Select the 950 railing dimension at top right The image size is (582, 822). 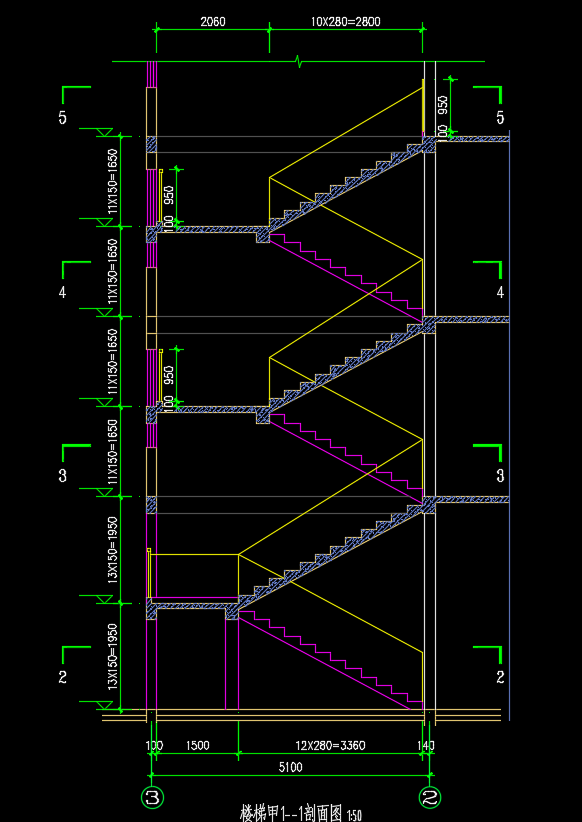pos(443,104)
